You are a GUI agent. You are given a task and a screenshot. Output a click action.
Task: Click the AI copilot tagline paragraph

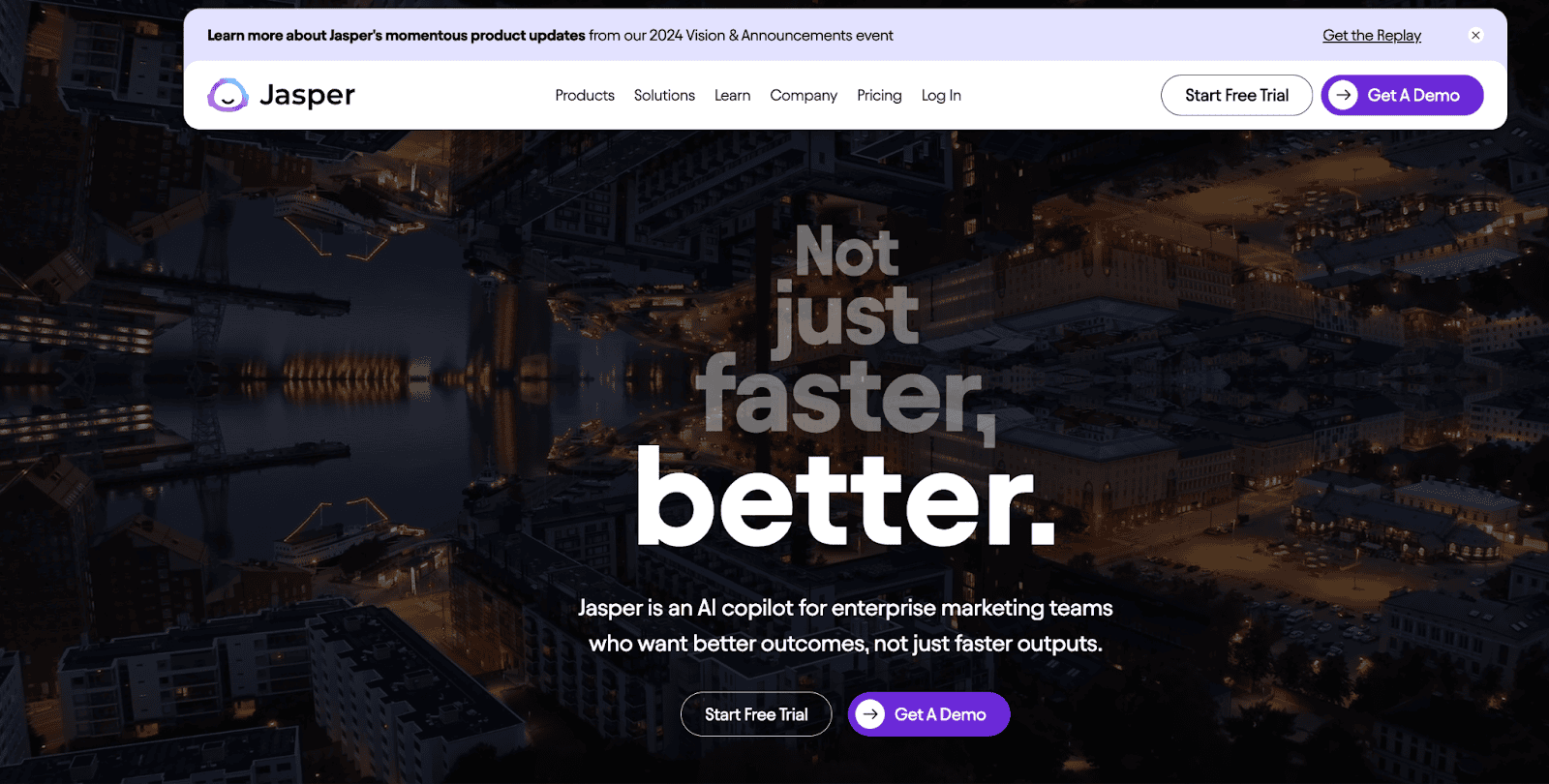(845, 625)
